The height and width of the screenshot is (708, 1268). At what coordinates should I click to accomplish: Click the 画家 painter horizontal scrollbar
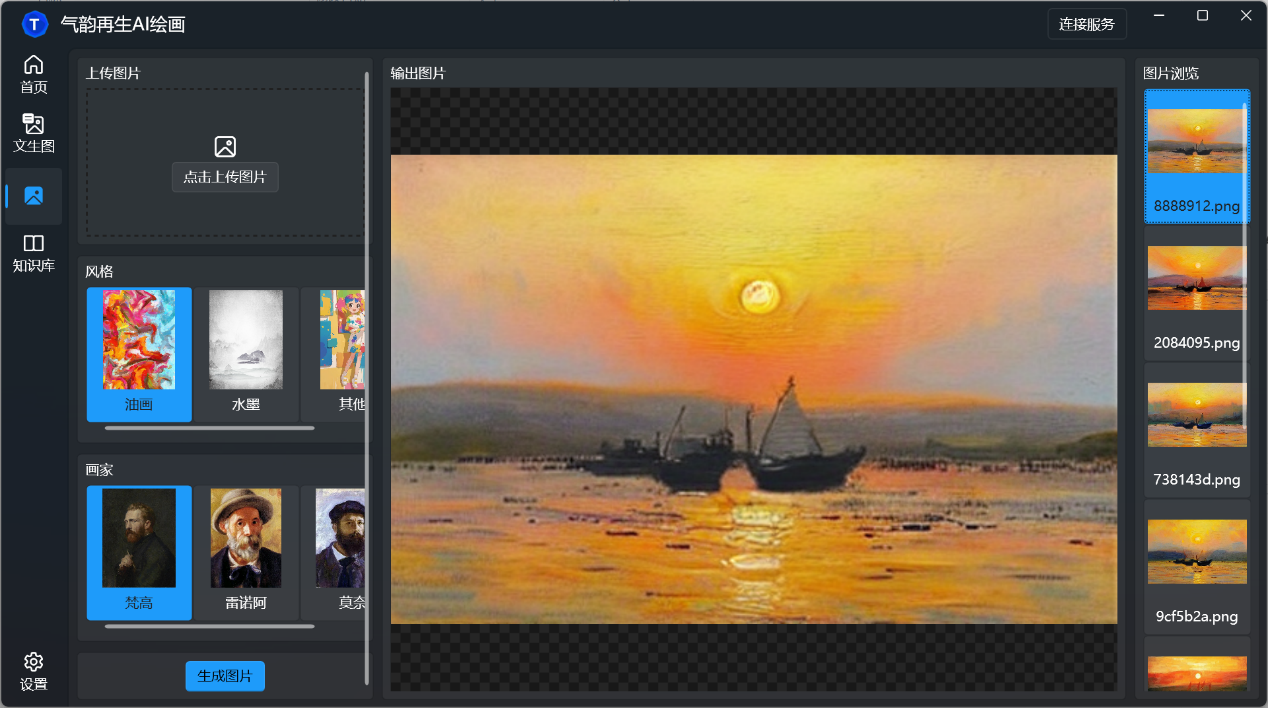tap(209, 627)
